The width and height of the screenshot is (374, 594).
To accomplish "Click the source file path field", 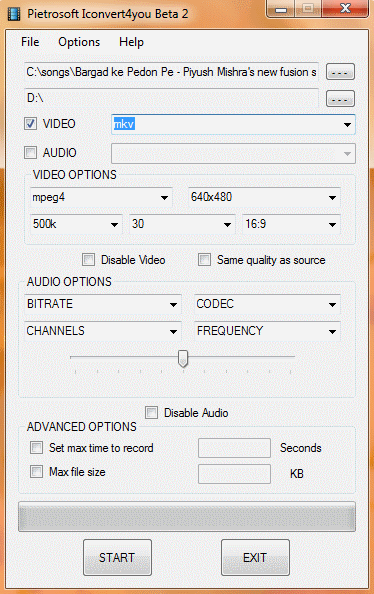I will click(171, 72).
